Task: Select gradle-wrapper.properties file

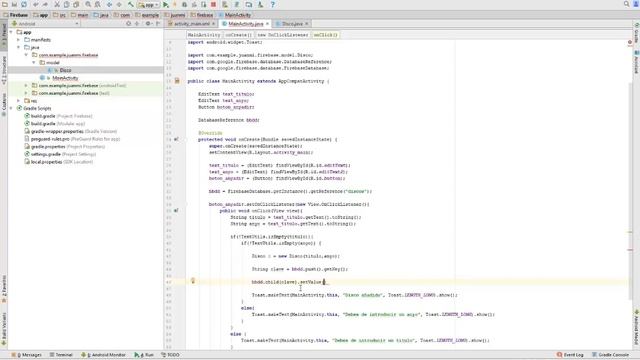Action: (70, 131)
